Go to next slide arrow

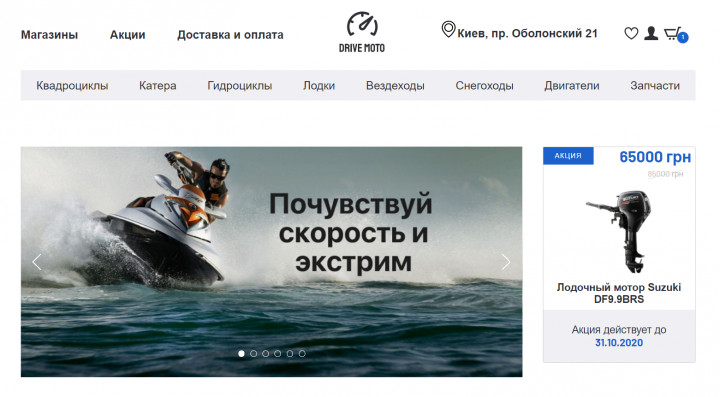[506, 262]
